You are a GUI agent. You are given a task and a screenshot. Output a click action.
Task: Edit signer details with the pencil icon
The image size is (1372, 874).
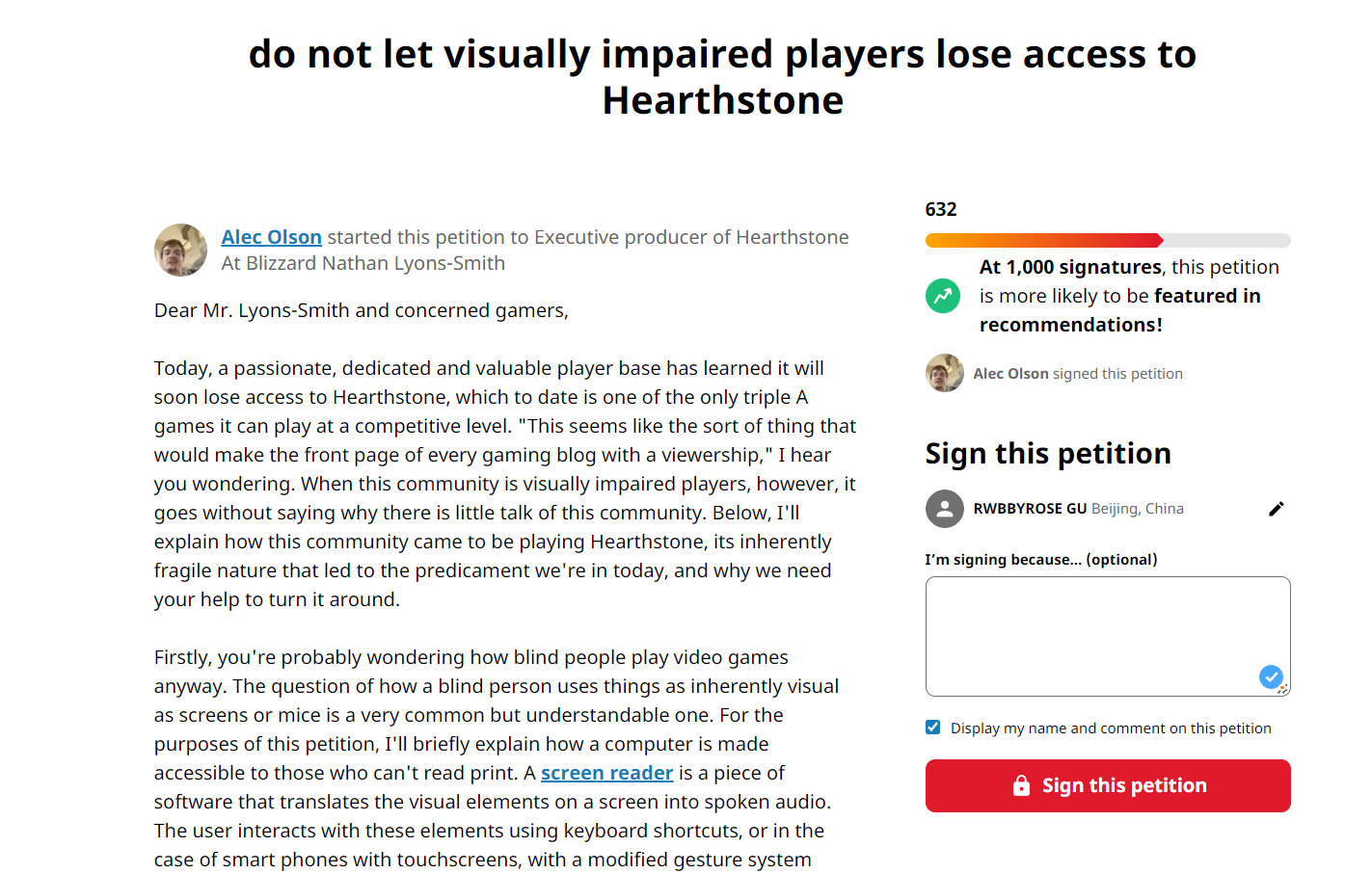(x=1276, y=509)
